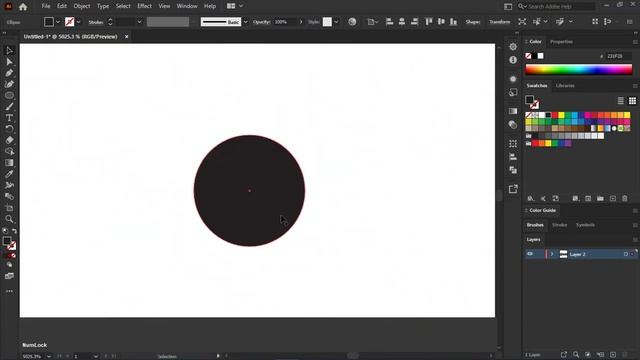
Task: Pick a color from the spectrum bar
Action: (578, 69)
